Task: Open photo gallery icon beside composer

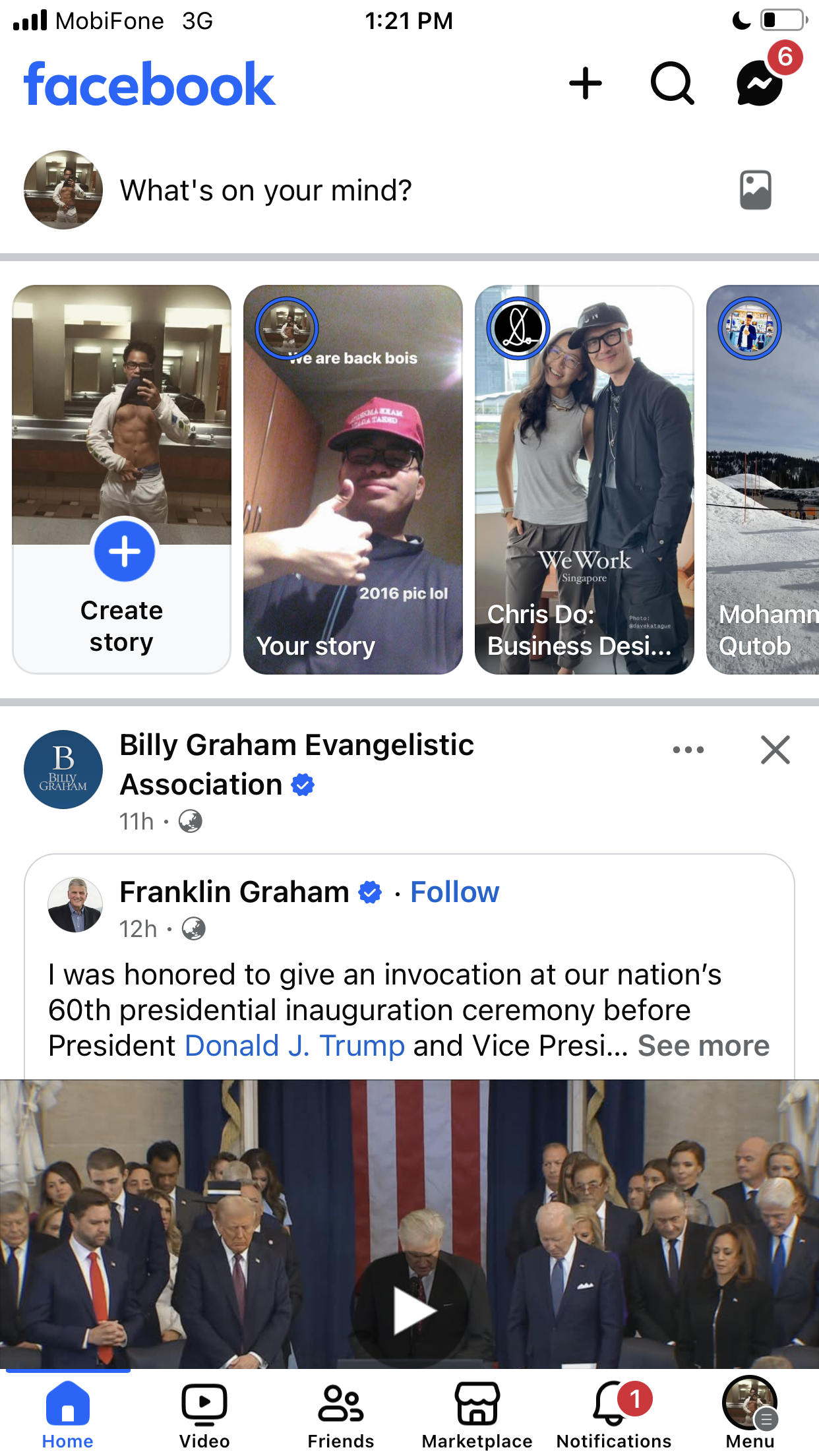Action: click(755, 191)
